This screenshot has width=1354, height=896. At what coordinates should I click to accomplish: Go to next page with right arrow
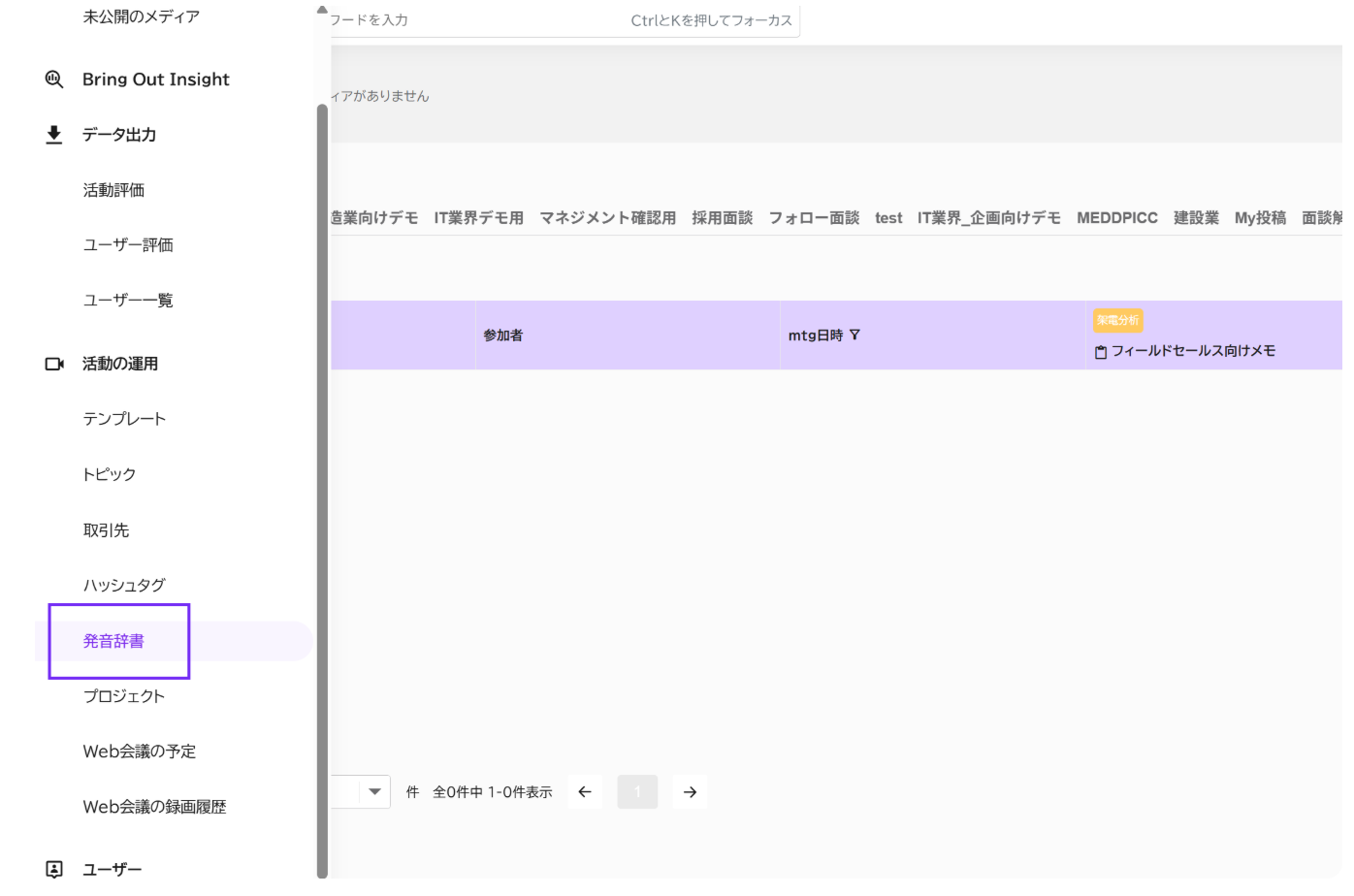pos(690,792)
